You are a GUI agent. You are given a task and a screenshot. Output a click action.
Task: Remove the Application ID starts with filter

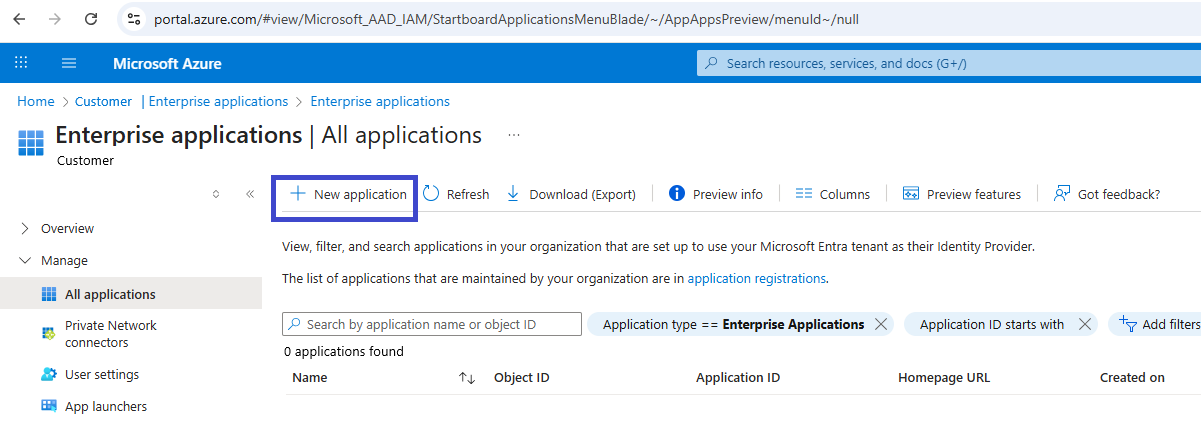(x=1085, y=324)
